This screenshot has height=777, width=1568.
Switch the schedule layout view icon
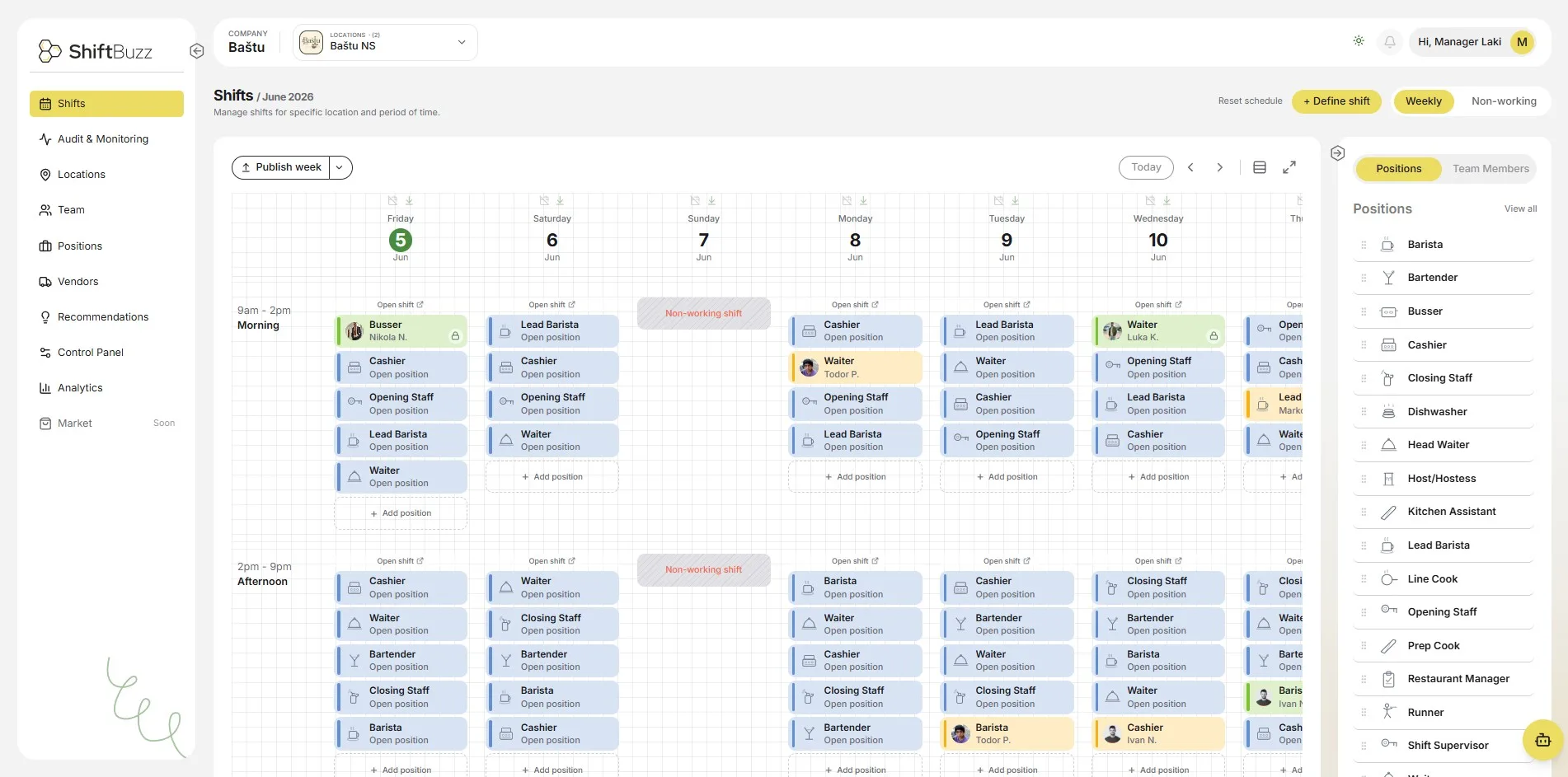tap(1260, 167)
